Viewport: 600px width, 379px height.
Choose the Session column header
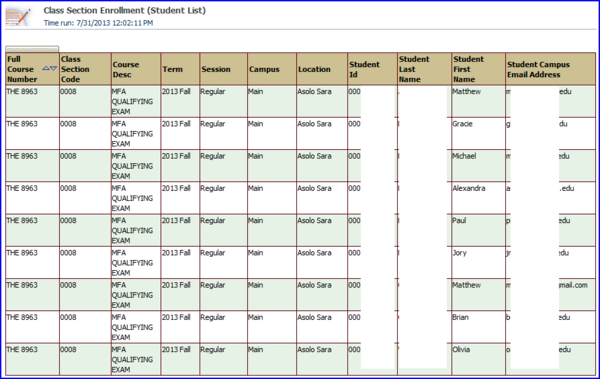coord(223,69)
